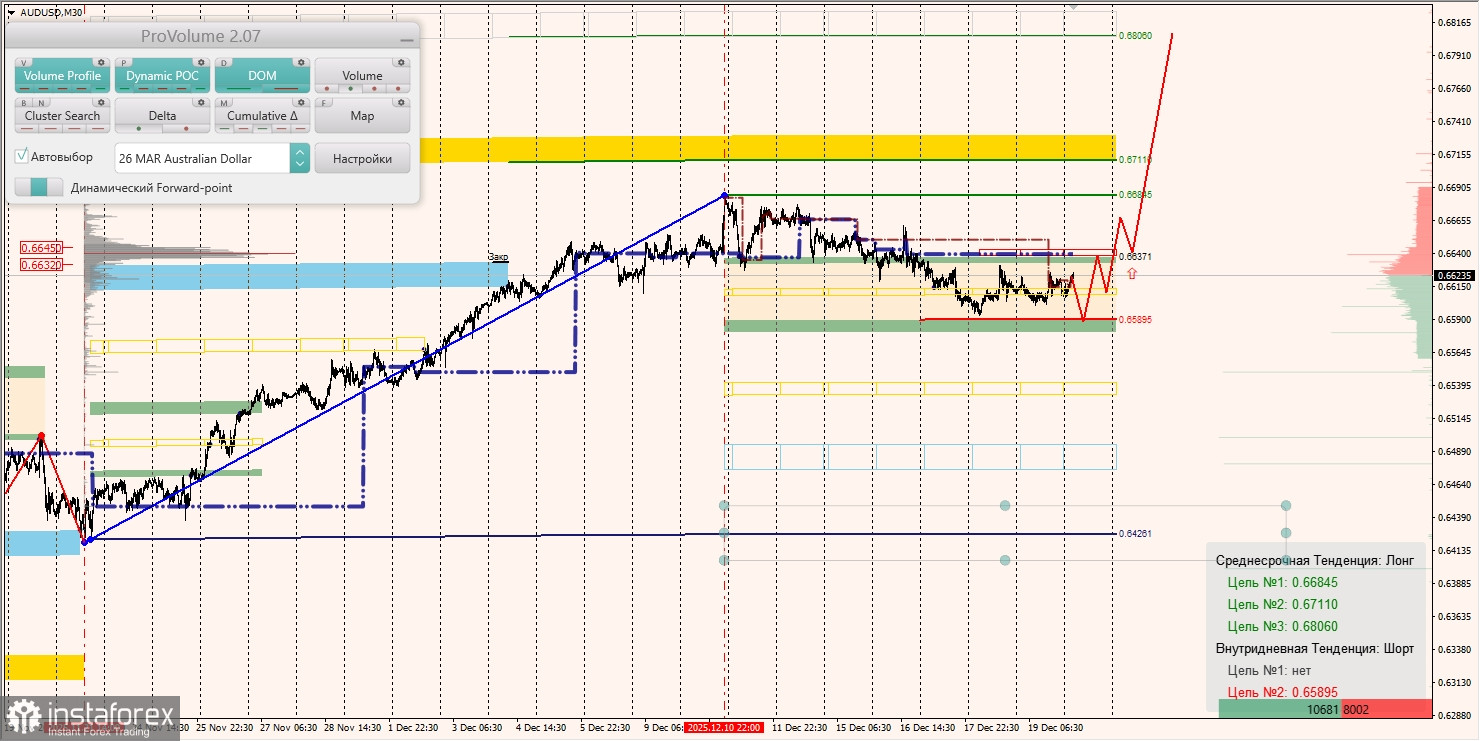Expand the AUDUSD,M30 chart dropdown arrow
Image resolution: width=1480 pixels, height=741 pixels.
[11, 11]
